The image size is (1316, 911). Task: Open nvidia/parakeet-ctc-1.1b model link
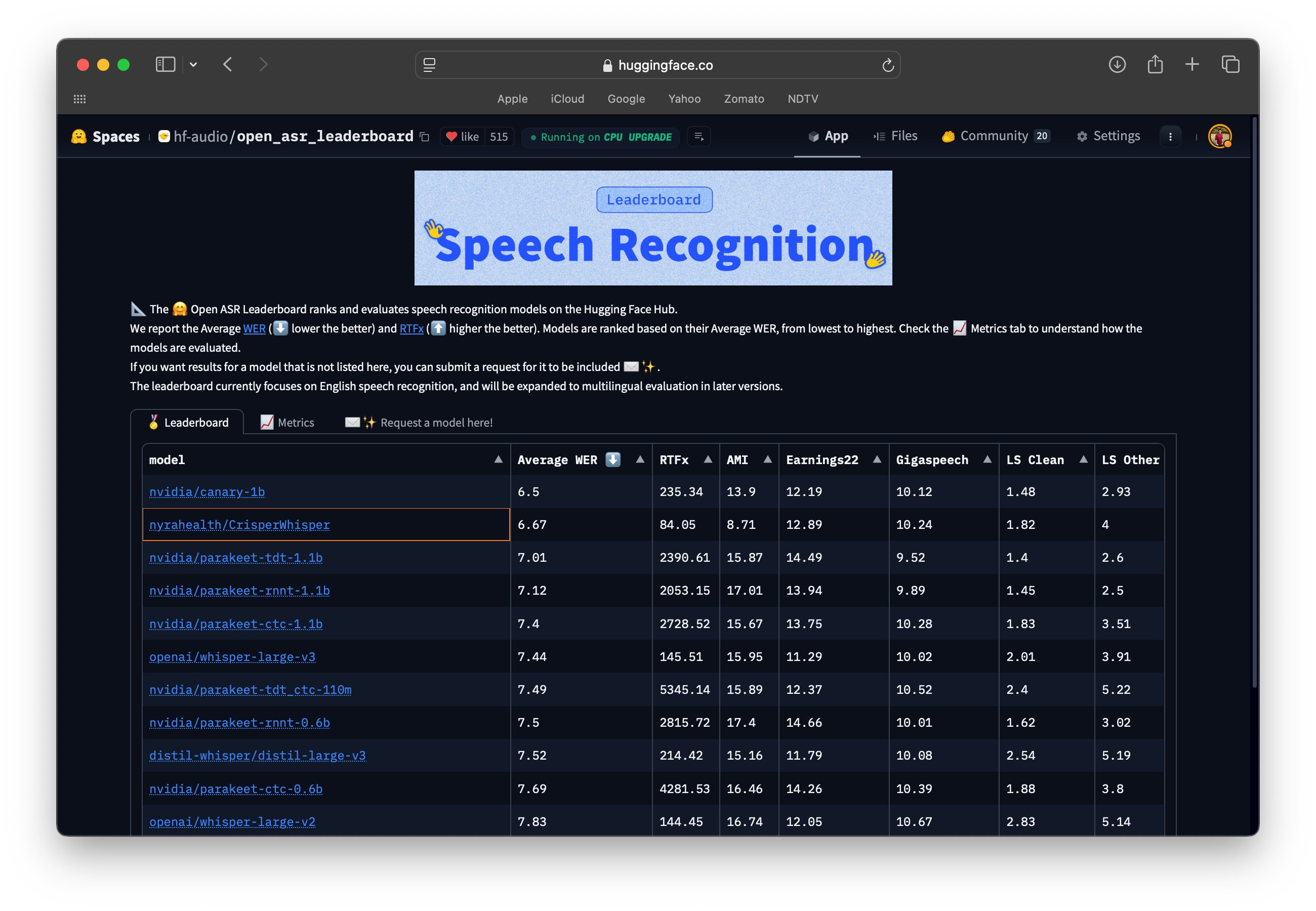(236, 624)
